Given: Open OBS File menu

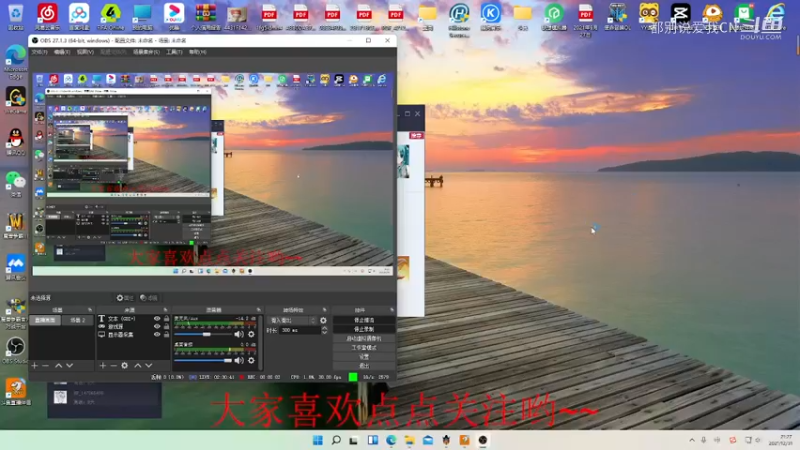Looking at the screenshot, I should click(39, 52).
